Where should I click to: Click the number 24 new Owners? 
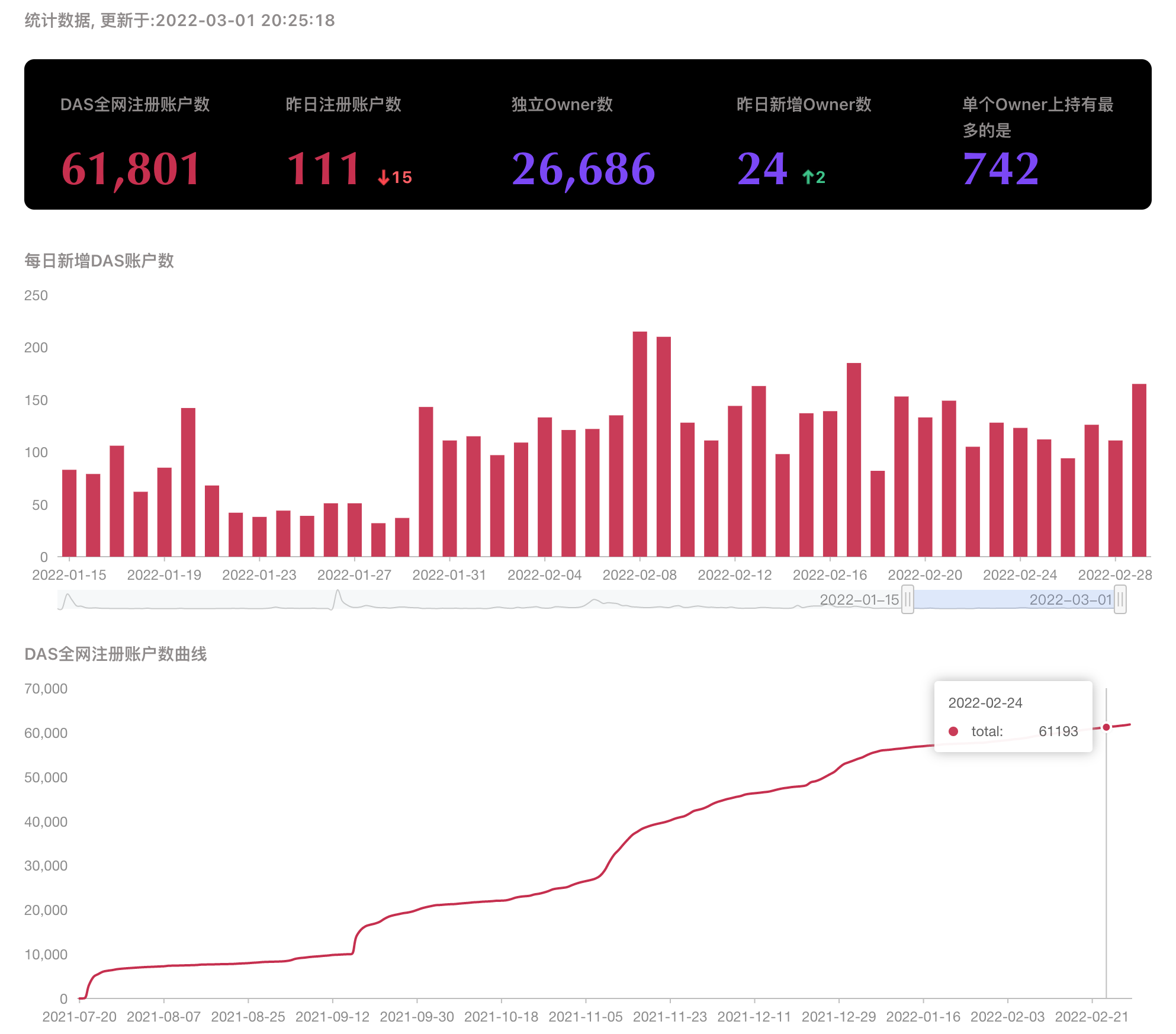pos(763,169)
